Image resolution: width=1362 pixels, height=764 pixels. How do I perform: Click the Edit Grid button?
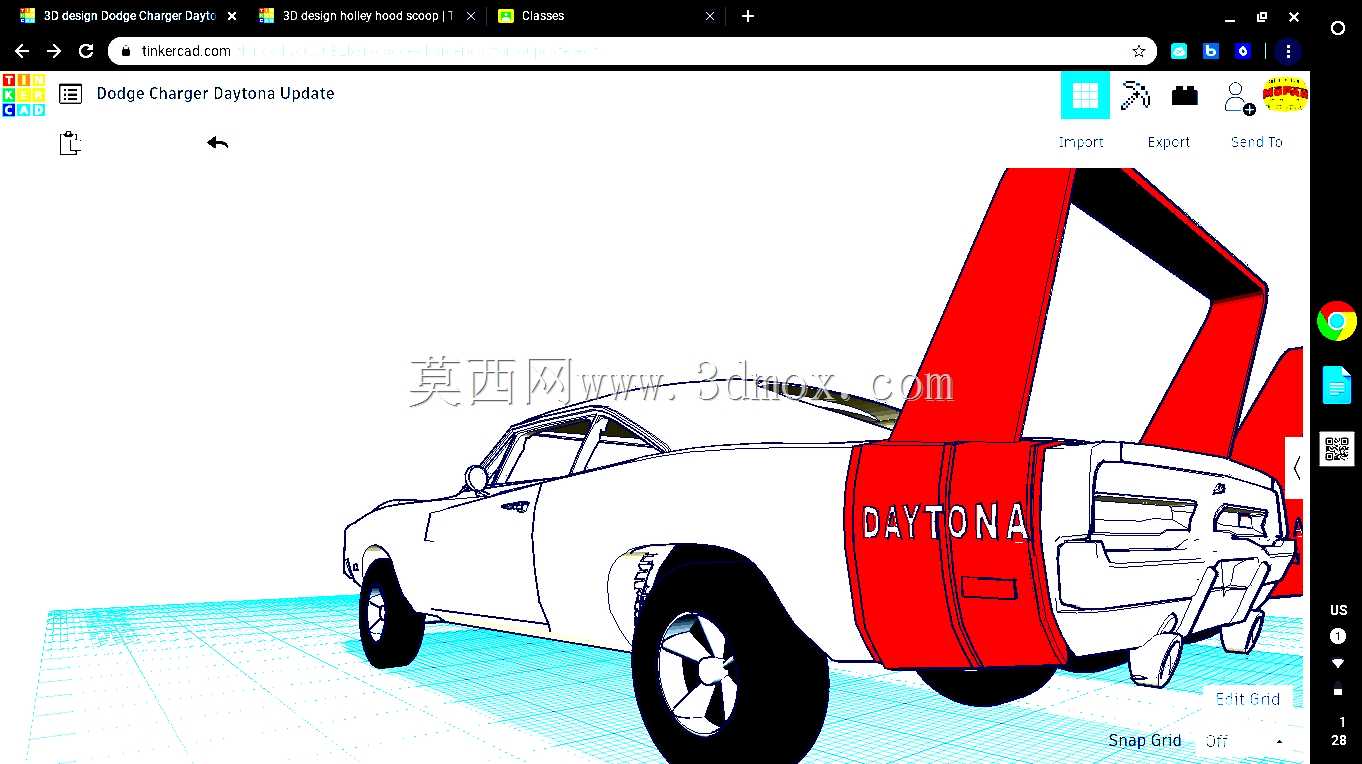point(1248,699)
